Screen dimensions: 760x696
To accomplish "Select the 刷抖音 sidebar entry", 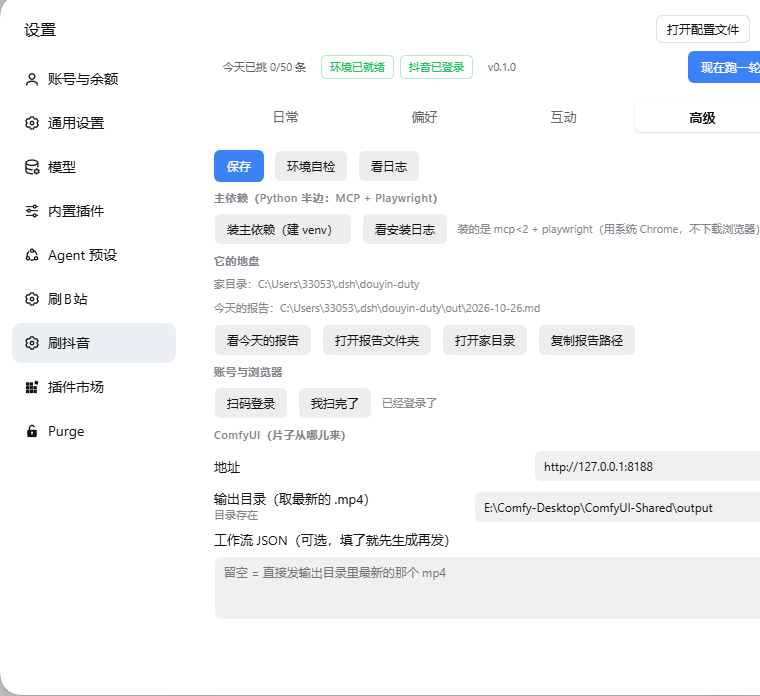I will click(94, 343).
